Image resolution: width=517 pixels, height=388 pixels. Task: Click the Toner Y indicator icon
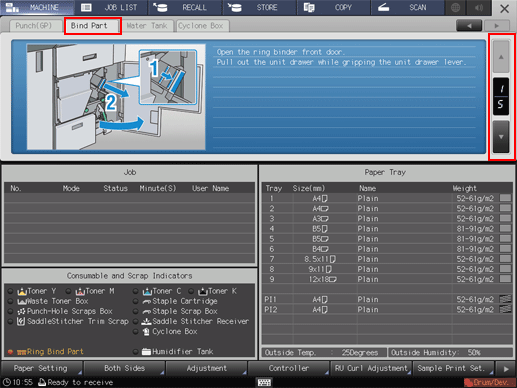pyautogui.click(x=22, y=292)
